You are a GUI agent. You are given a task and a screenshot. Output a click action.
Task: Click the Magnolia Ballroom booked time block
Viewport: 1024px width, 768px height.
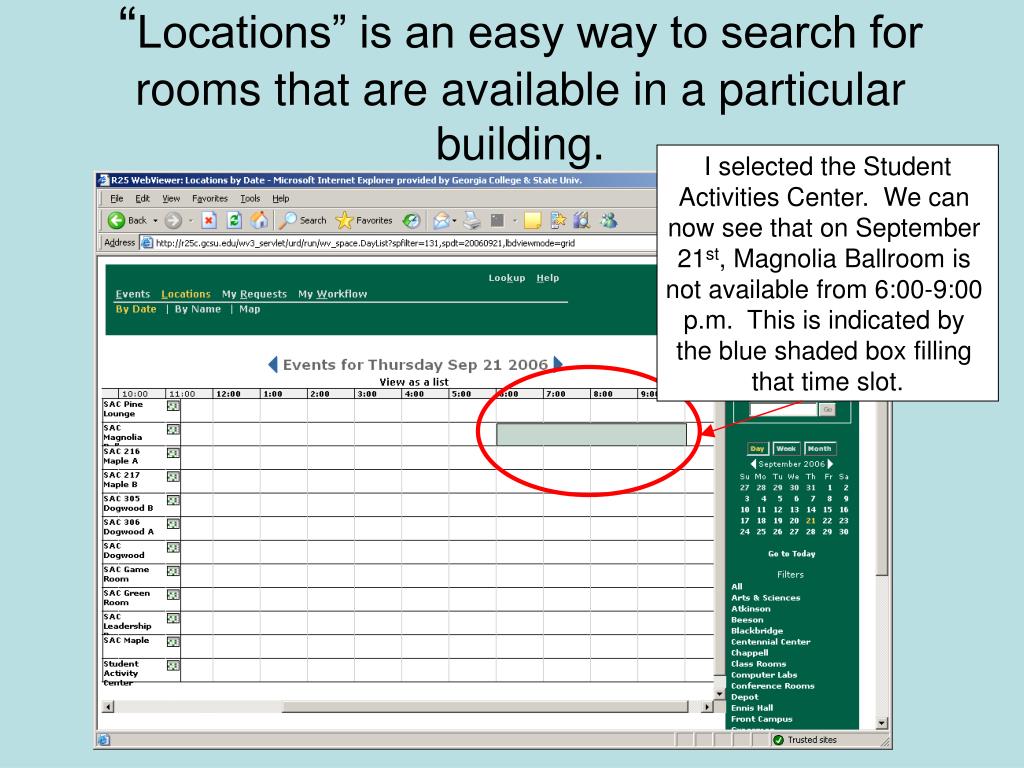(592, 434)
